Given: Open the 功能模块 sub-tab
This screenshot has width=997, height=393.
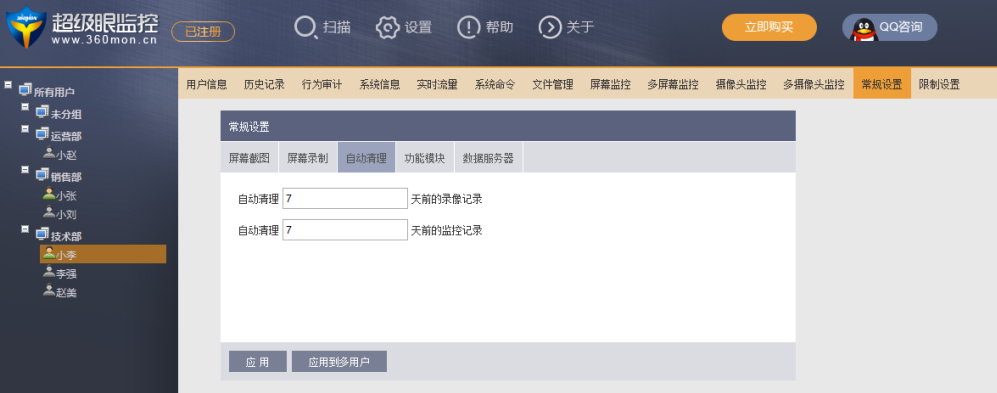Looking at the screenshot, I should click(425, 158).
